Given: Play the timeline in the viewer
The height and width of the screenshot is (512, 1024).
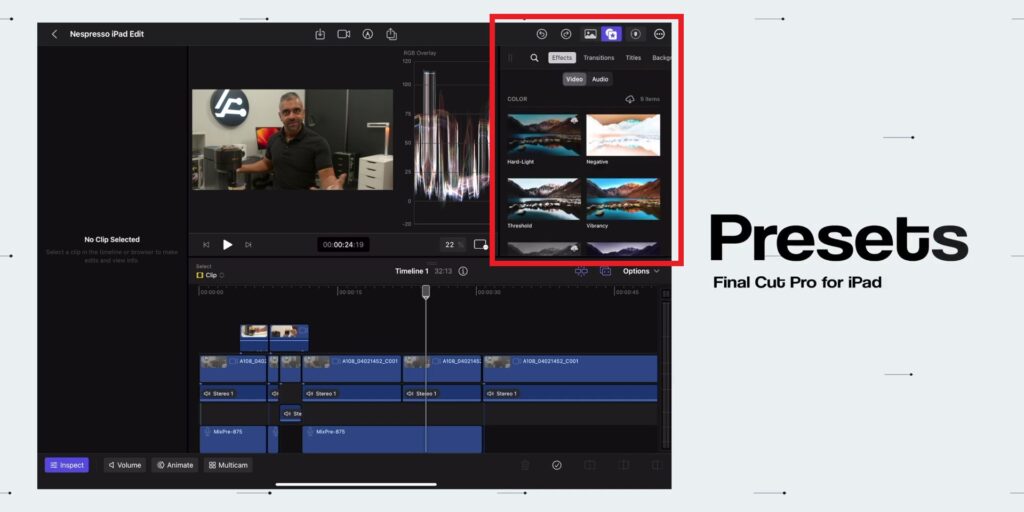Looking at the screenshot, I should (x=227, y=245).
